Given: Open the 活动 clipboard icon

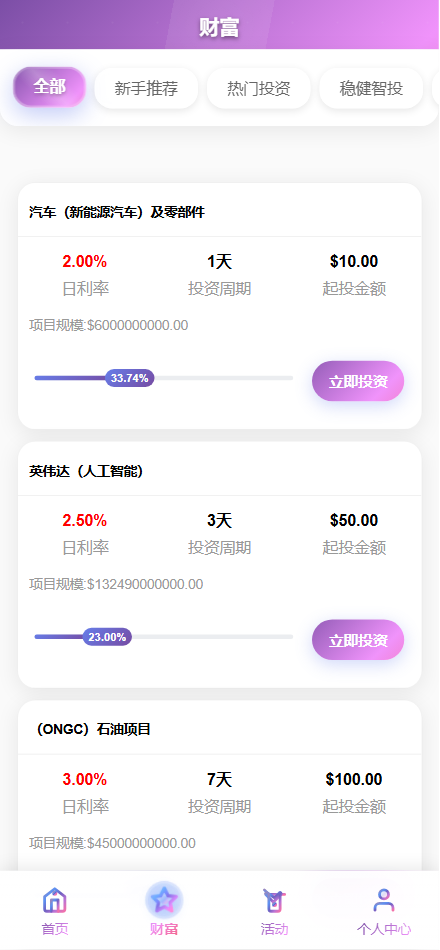Looking at the screenshot, I should point(274,900).
